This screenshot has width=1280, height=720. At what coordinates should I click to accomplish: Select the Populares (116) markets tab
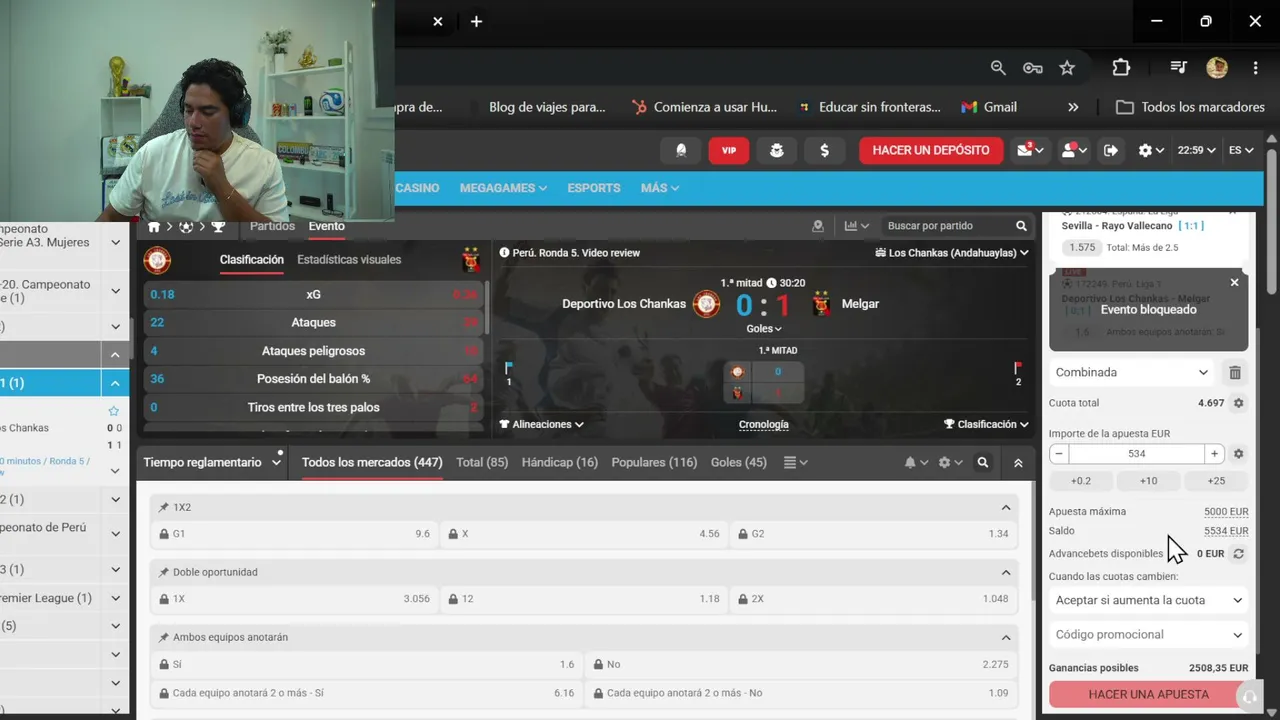pyautogui.click(x=654, y=463)
